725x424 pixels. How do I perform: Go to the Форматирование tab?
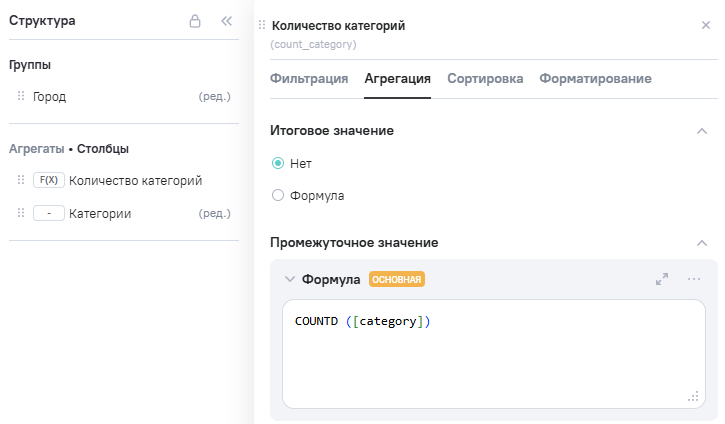click(595, 79)
